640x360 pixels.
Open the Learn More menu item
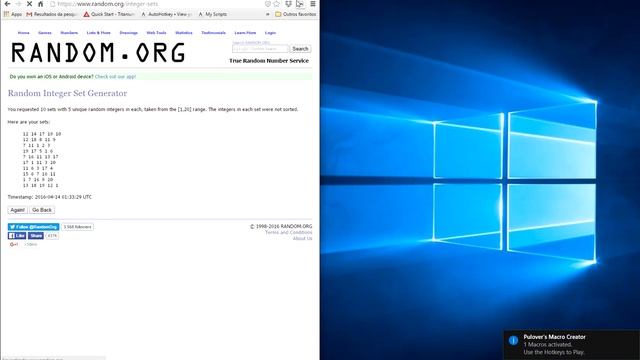[245, 33]
